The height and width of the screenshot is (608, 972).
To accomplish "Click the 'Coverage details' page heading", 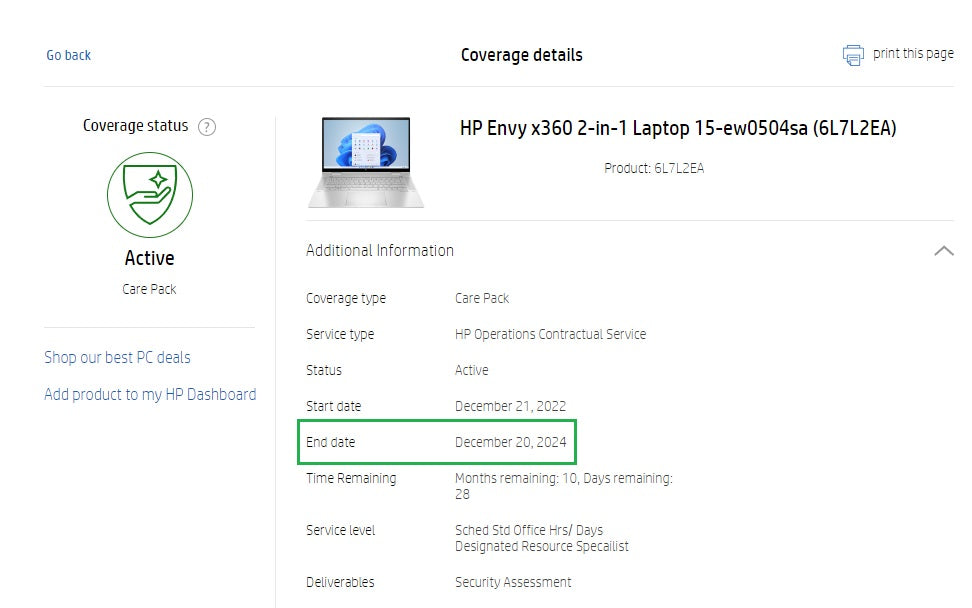I will pos(521,55).
